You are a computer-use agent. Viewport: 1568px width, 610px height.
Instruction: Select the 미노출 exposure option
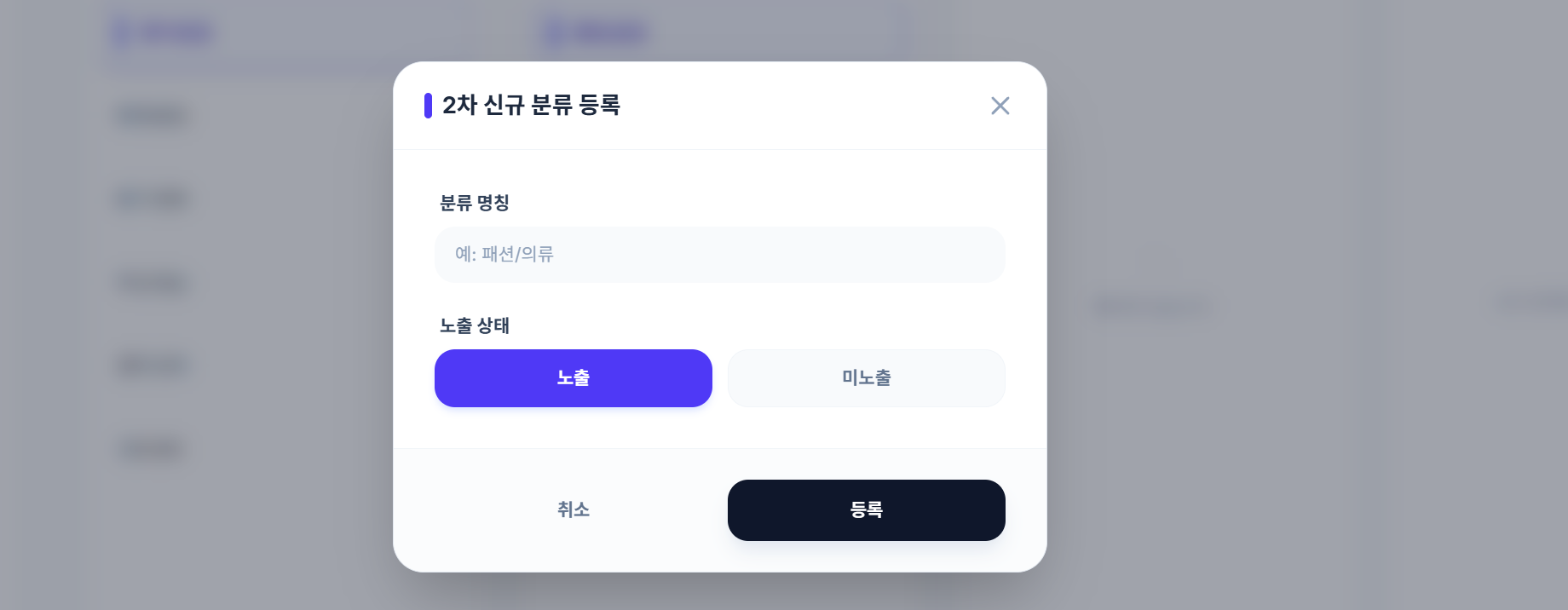pos(866,378)
